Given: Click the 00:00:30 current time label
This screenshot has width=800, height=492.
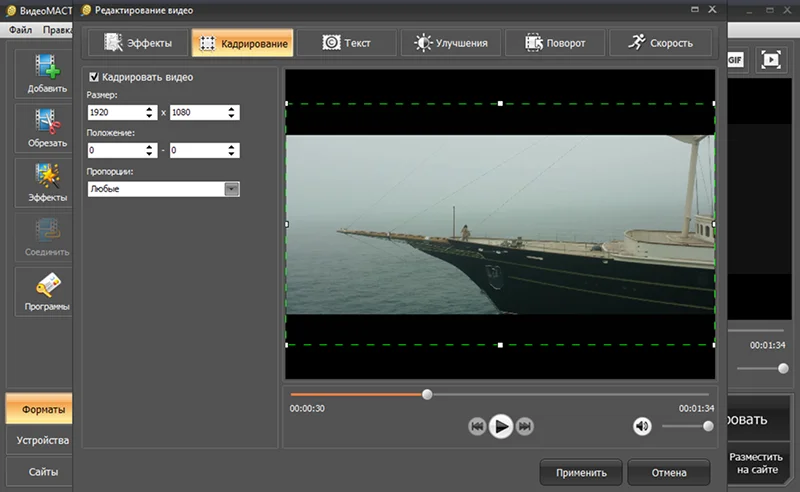Looking at the screenshot, I should 307,408.
